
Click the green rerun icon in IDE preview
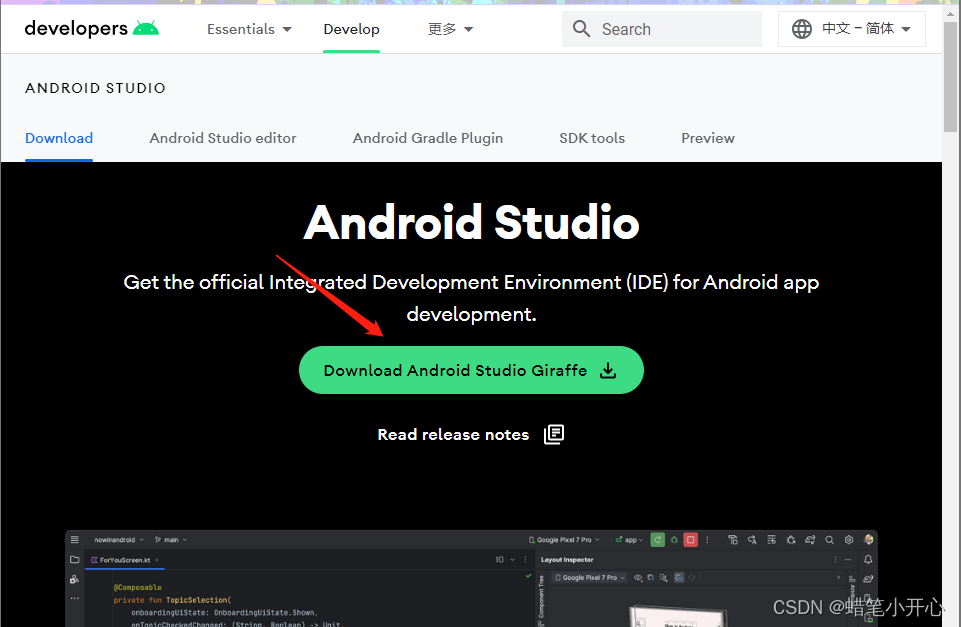click(658, 540)
